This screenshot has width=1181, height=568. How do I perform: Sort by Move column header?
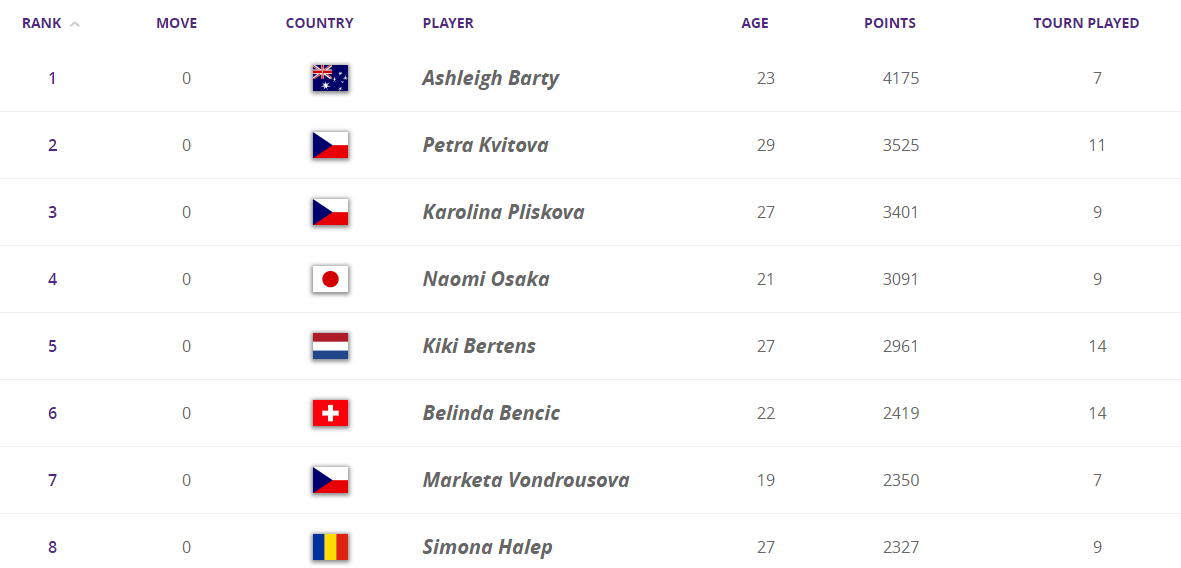pyautogui.click(x=177, y=23)
